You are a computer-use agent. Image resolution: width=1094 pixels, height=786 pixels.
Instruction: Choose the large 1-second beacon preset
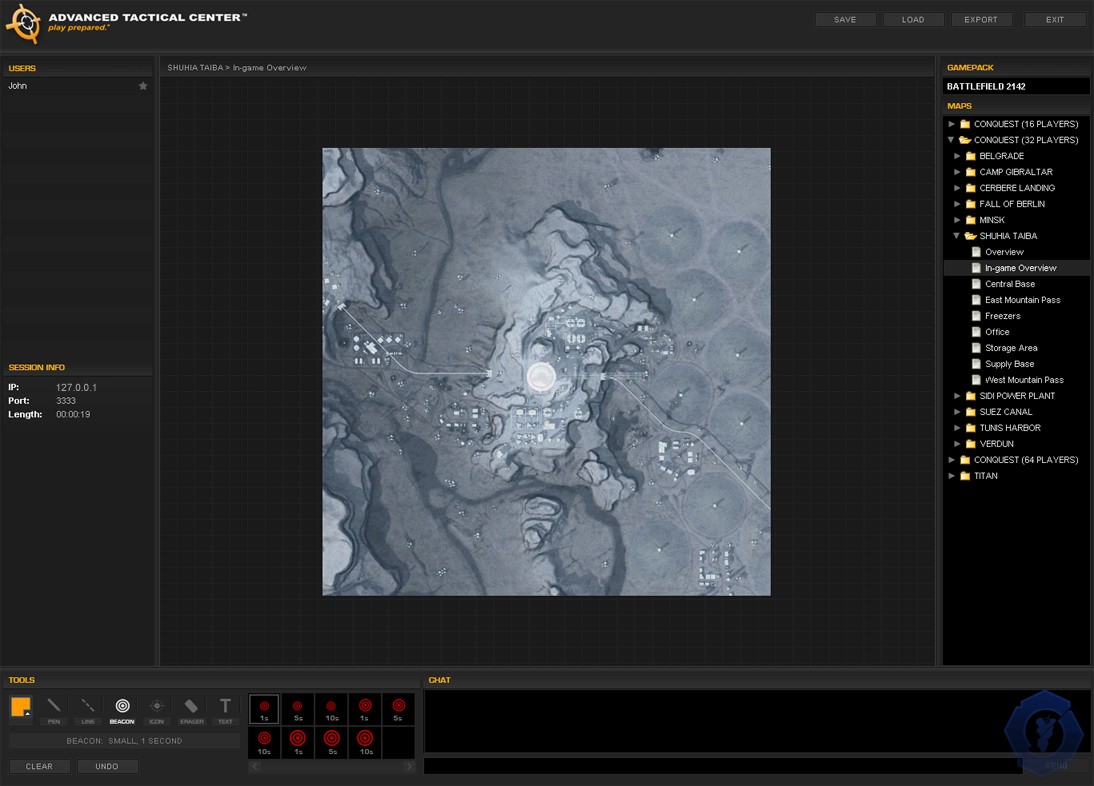298,743
